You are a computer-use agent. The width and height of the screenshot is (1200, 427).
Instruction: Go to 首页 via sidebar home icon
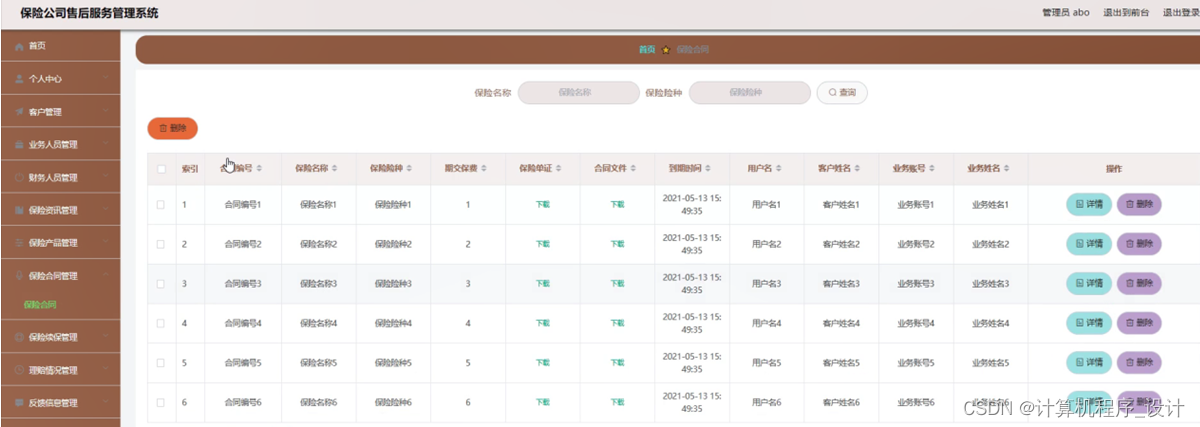click(19, 46)
